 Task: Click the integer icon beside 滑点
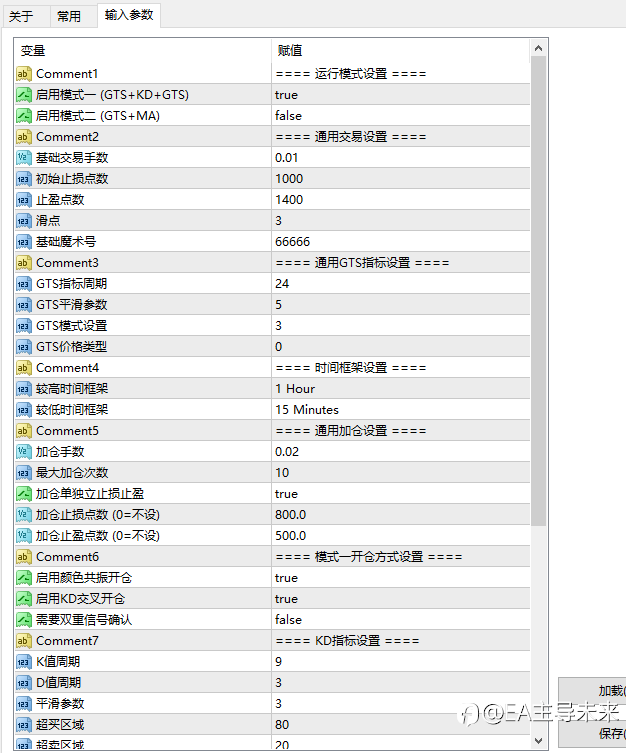(24, 221)
